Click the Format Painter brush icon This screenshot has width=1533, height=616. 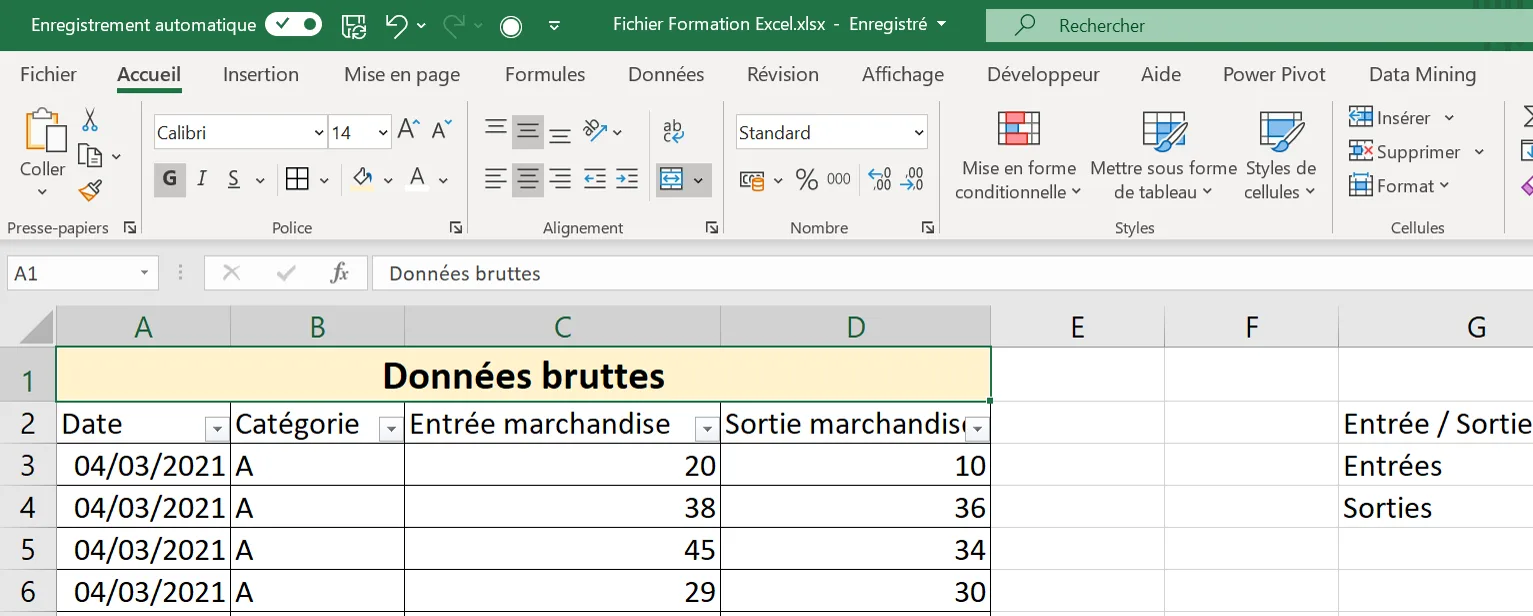click(x=90, y=190)
